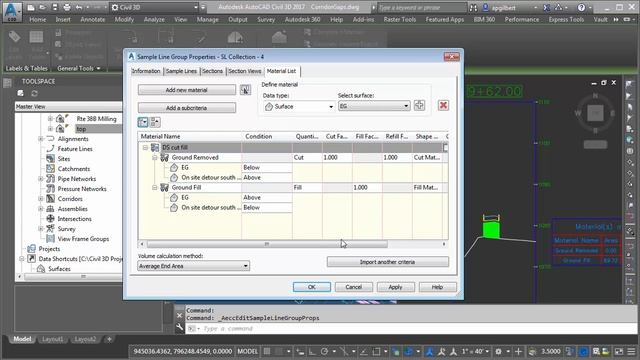Expand the Pipe Networks tree node
Screen dimensions: 640x360
(x=41, y=179)
